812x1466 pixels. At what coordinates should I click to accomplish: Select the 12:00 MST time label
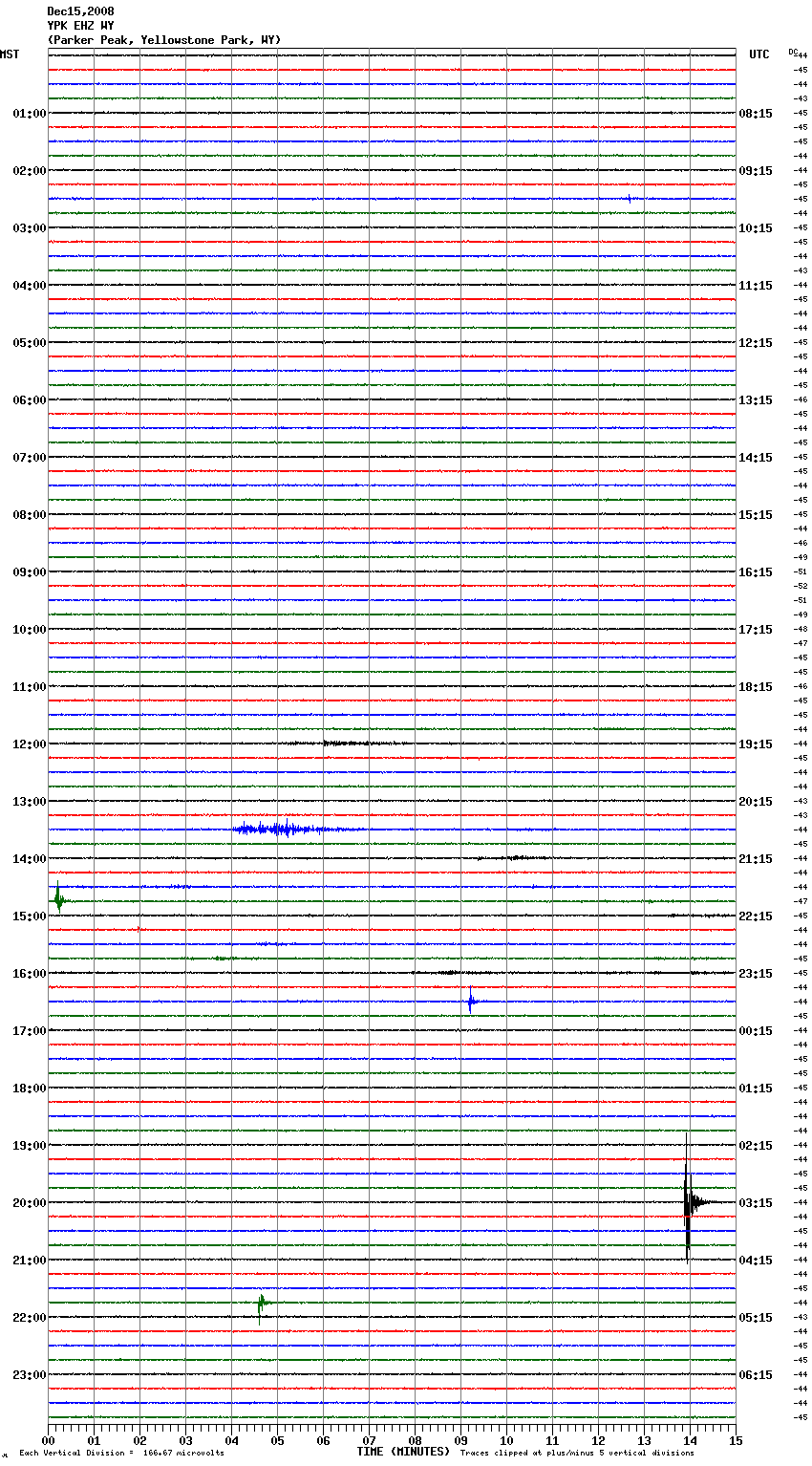tap(29, 744)
